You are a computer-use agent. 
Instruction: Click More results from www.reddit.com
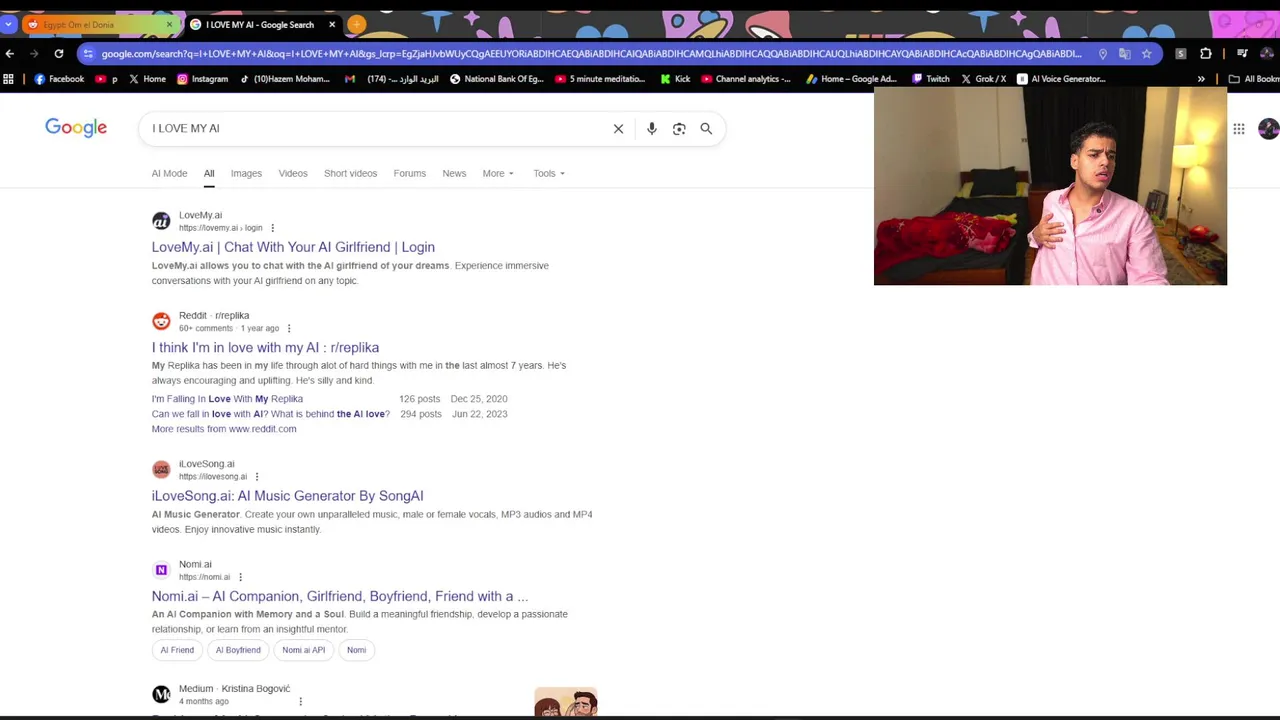pyautogui.click(x=224, y=429)
